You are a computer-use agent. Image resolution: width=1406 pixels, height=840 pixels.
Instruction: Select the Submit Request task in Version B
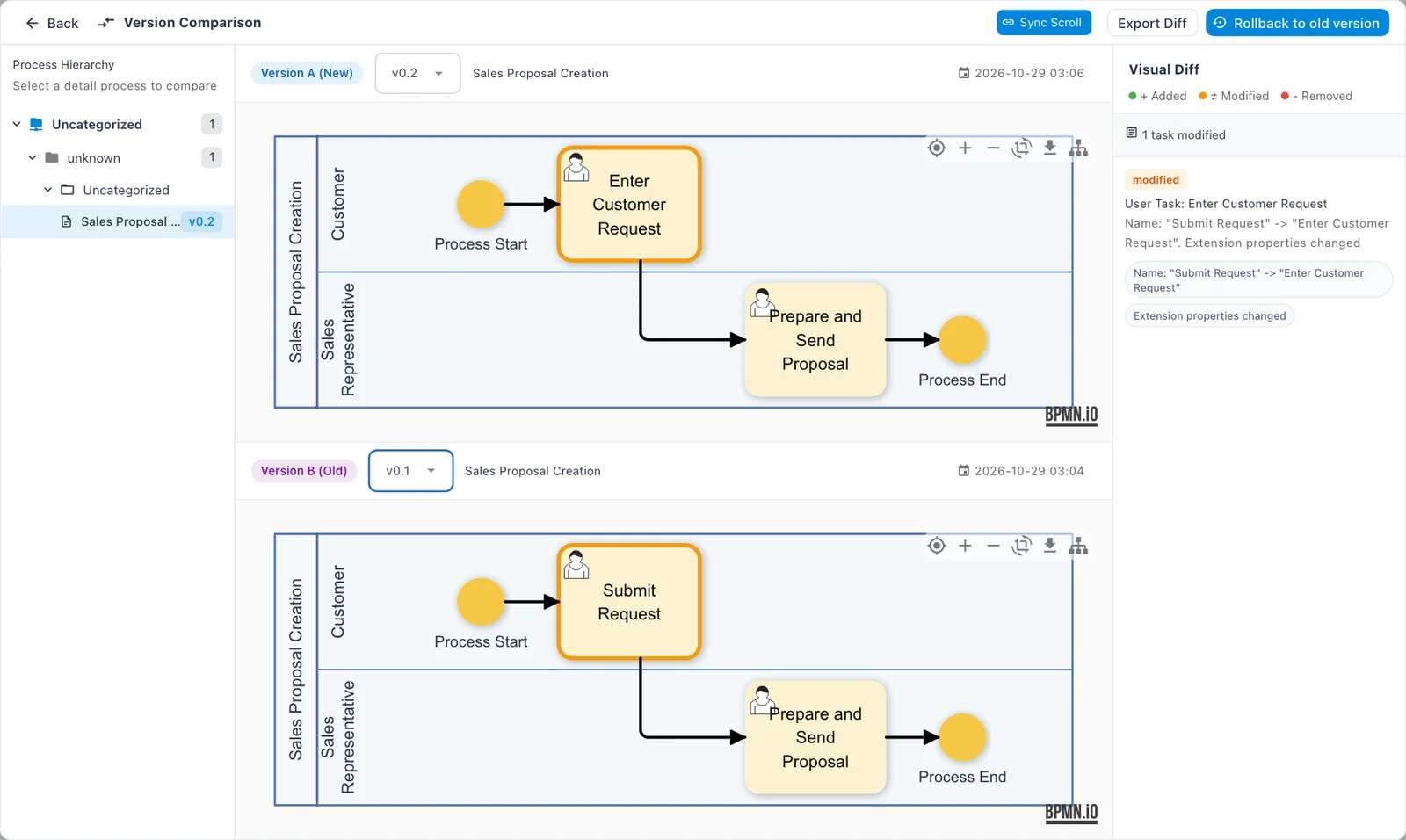[x=629, y=602]
